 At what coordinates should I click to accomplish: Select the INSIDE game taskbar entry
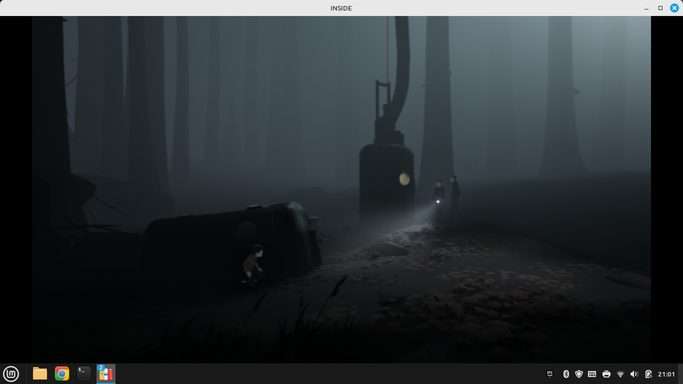(105, 374)
